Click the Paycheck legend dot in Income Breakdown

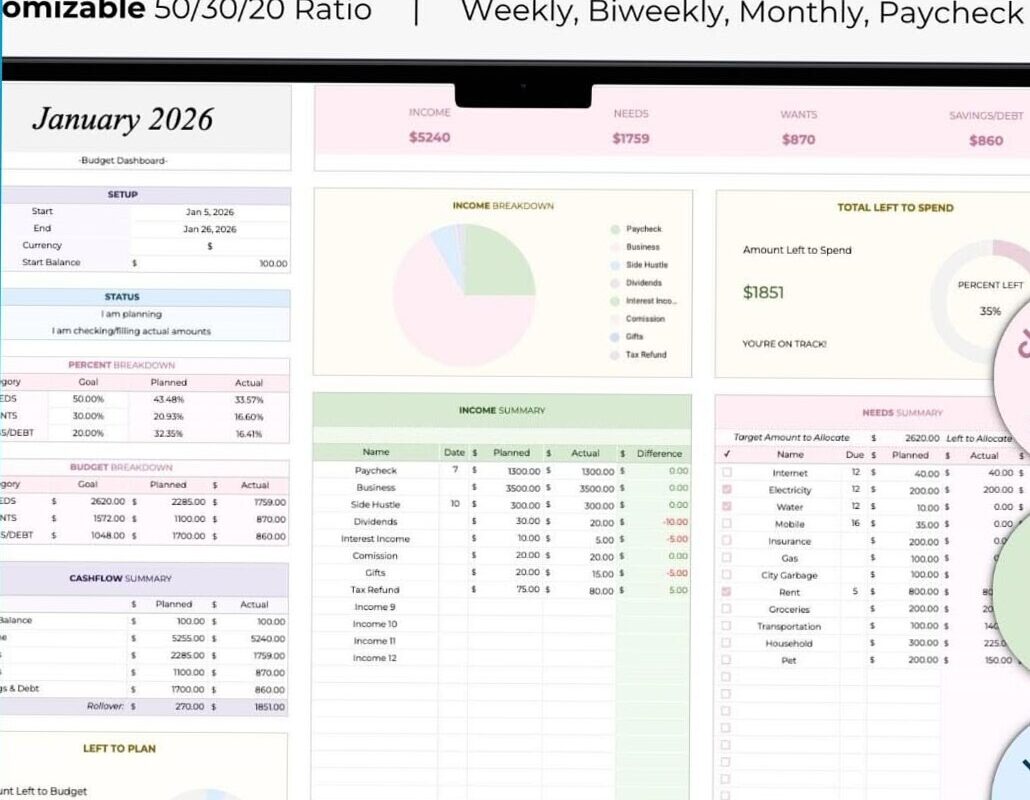[613, 228]
